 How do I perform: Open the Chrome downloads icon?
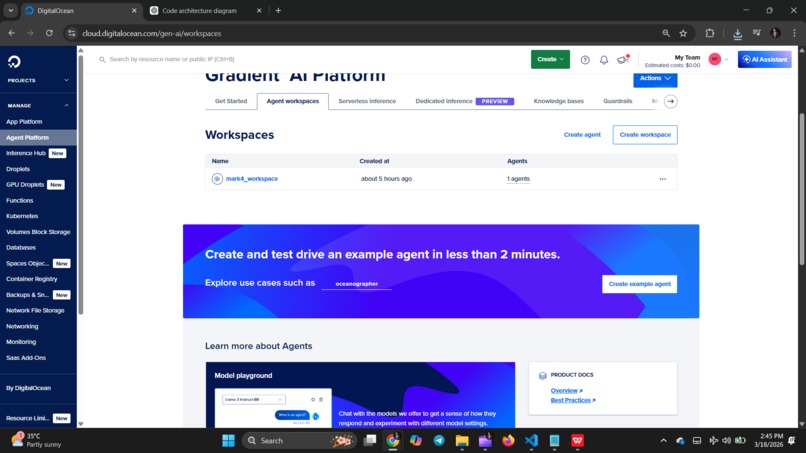[737, 33]
